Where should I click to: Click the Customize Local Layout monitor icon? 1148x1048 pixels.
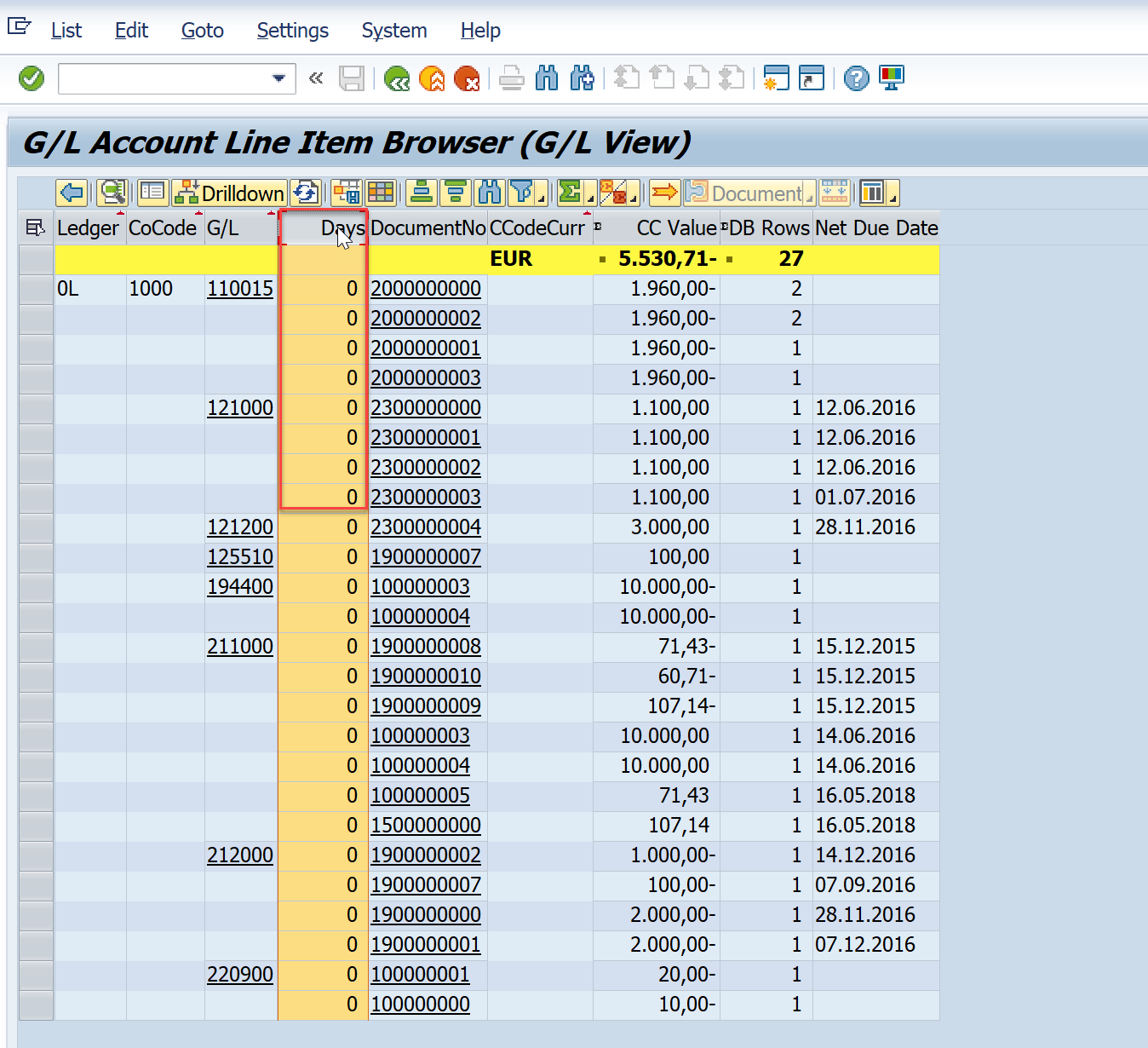[x=891, y=78]
